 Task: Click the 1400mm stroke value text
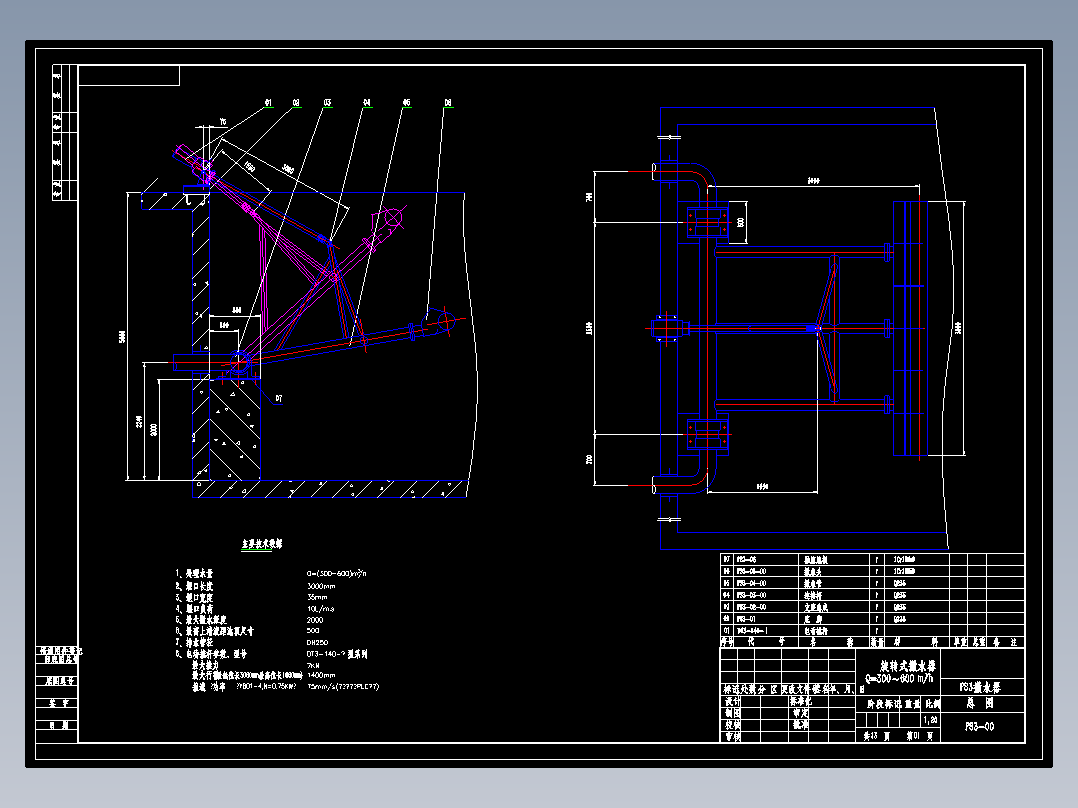pos(321,675)
